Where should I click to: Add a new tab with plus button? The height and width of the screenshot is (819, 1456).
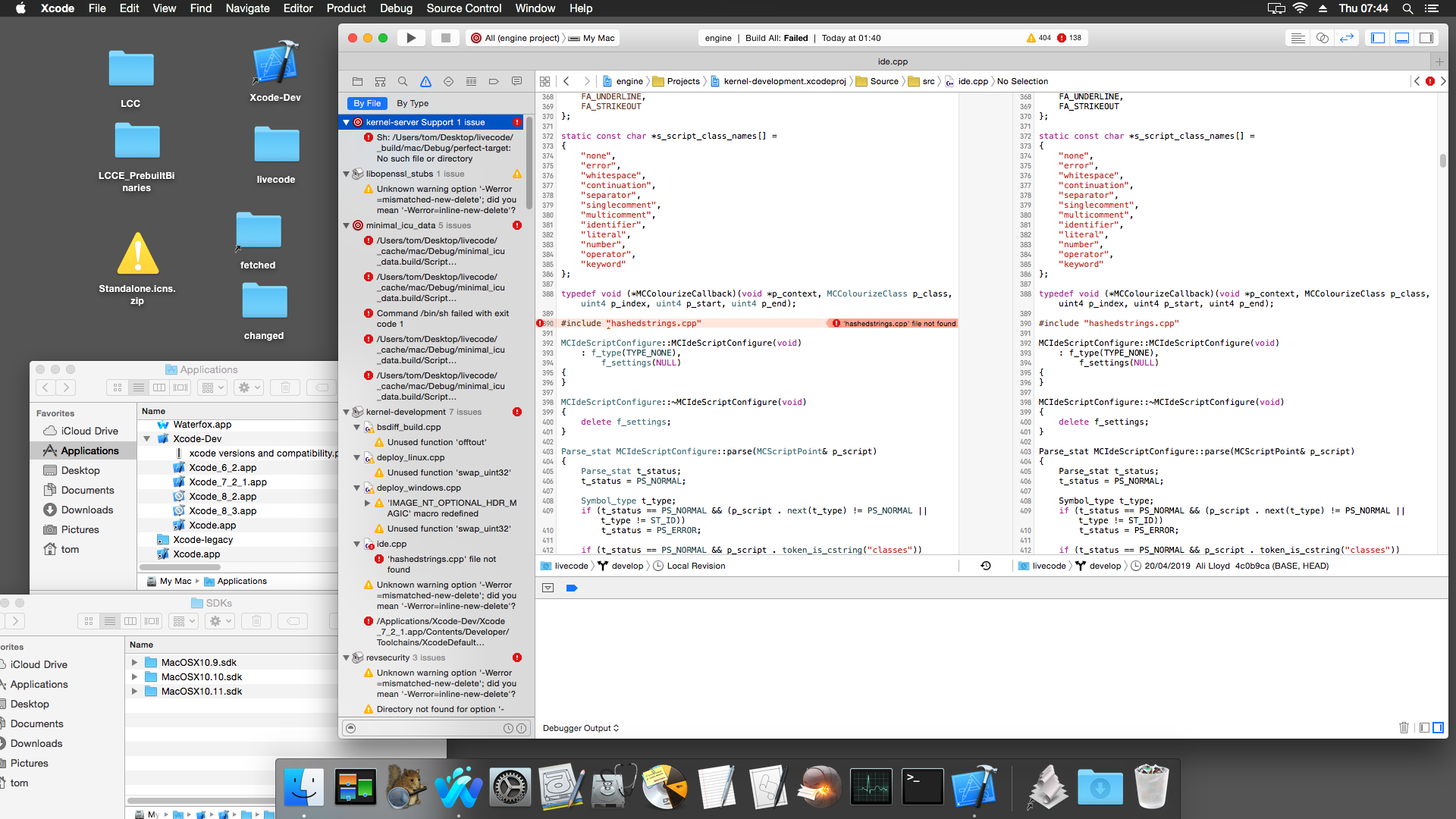1439,61
